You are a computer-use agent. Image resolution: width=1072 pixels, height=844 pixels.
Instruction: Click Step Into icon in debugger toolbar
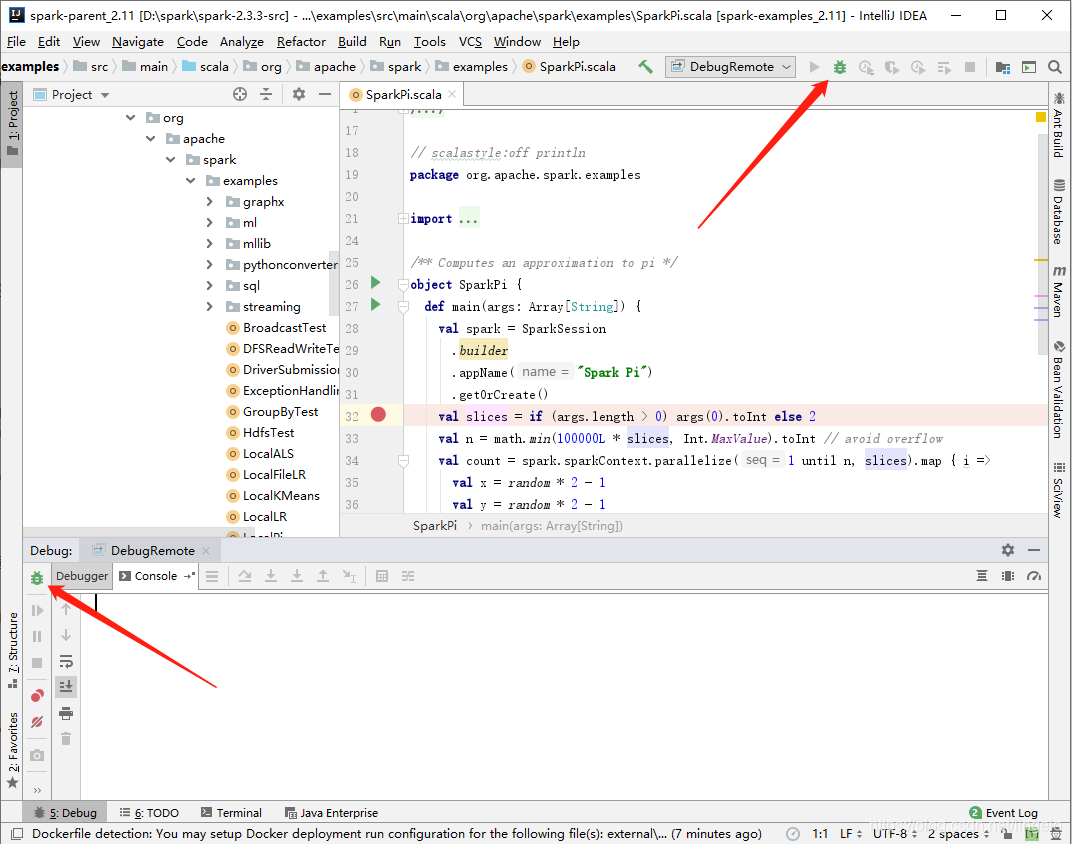(271, 576)
